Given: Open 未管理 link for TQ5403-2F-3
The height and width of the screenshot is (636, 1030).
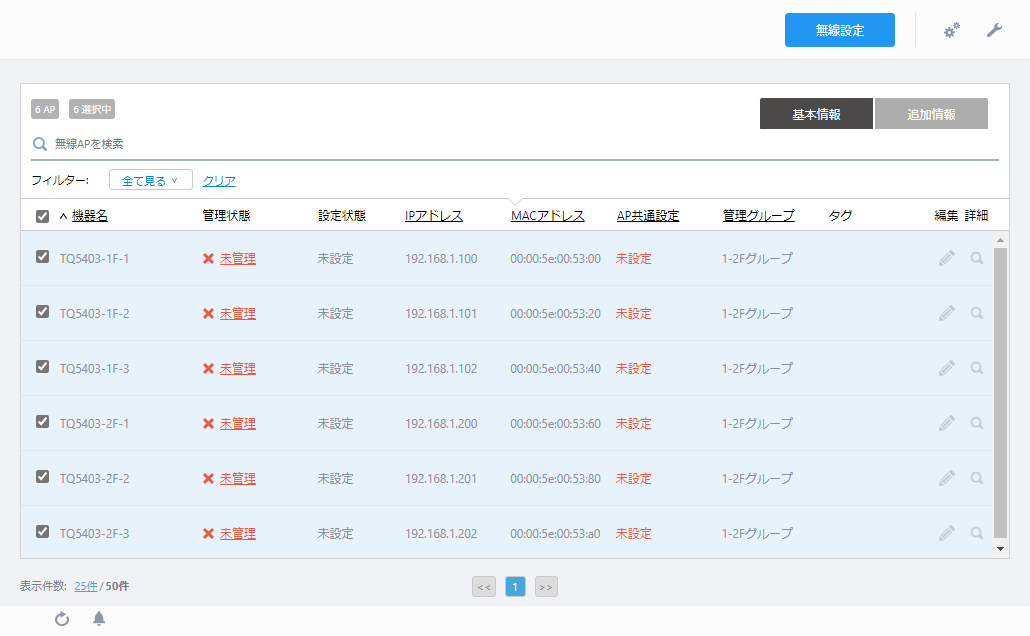Looking at the screenshot, I should [237, 534].
